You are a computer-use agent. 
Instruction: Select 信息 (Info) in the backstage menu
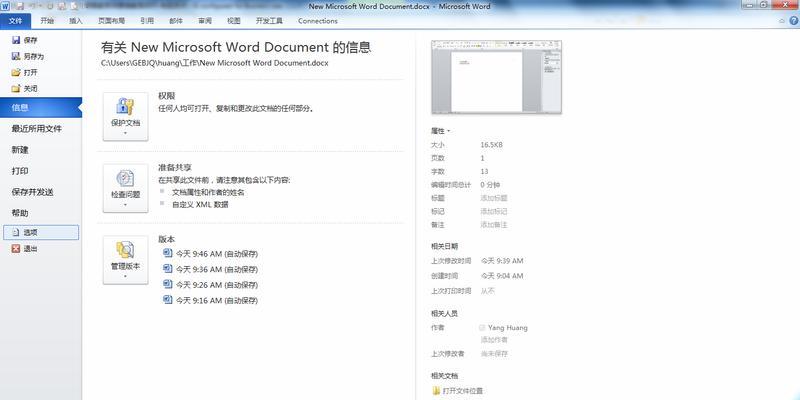[41, 108]
